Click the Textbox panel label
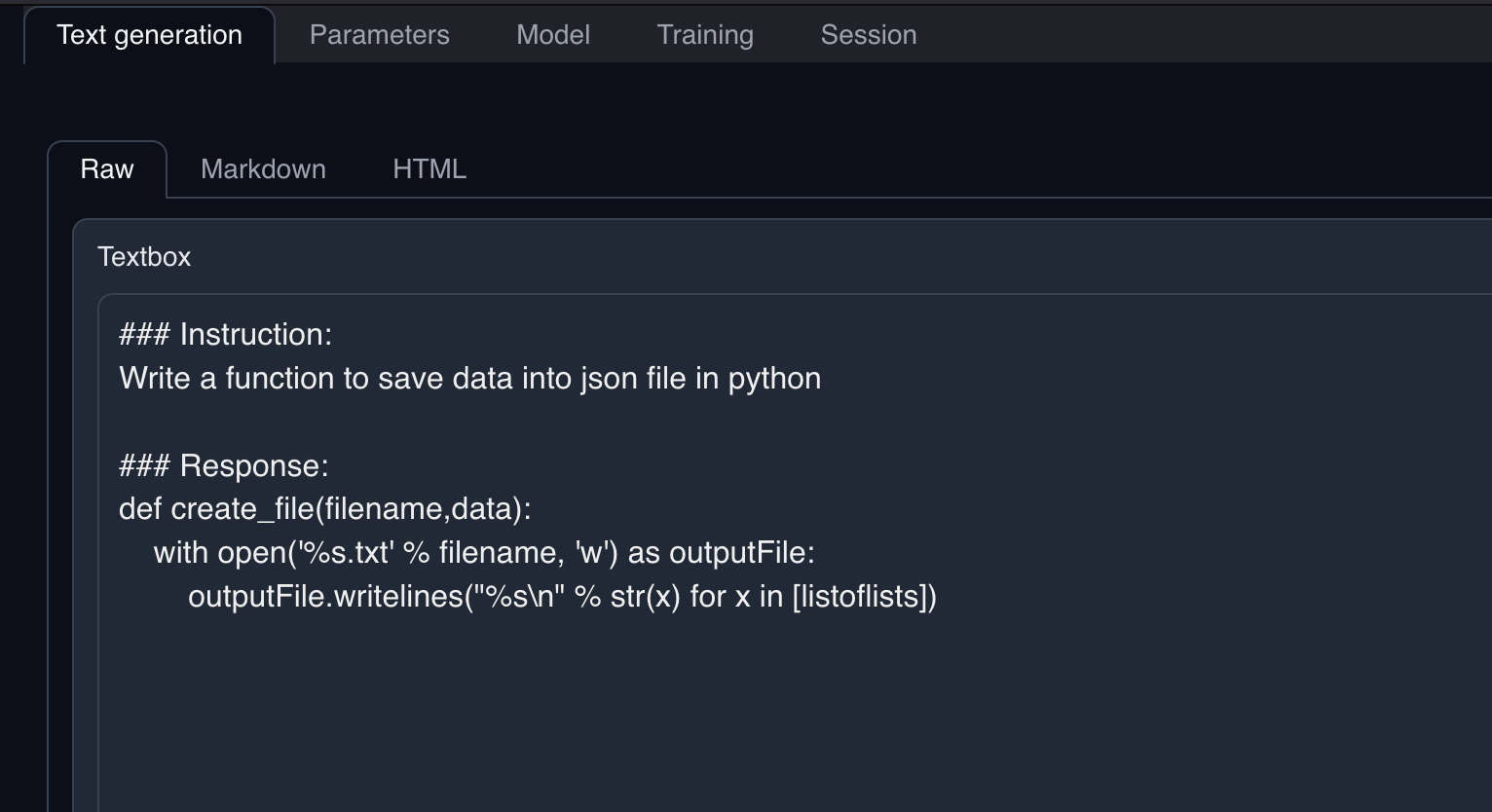 (x=143, y=256)
